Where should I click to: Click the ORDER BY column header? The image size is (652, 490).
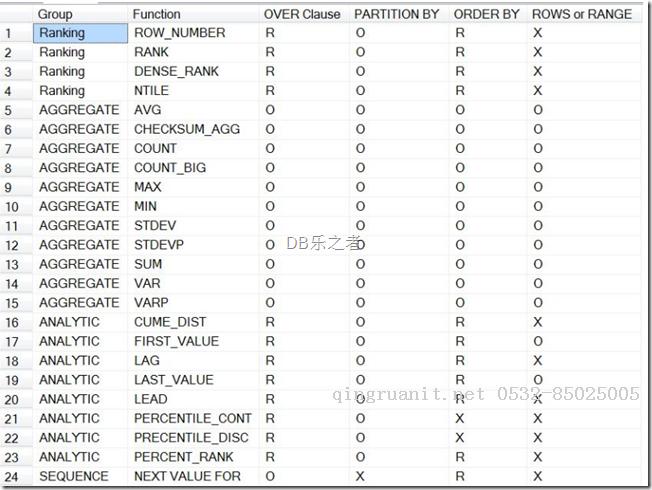(486, 14)
